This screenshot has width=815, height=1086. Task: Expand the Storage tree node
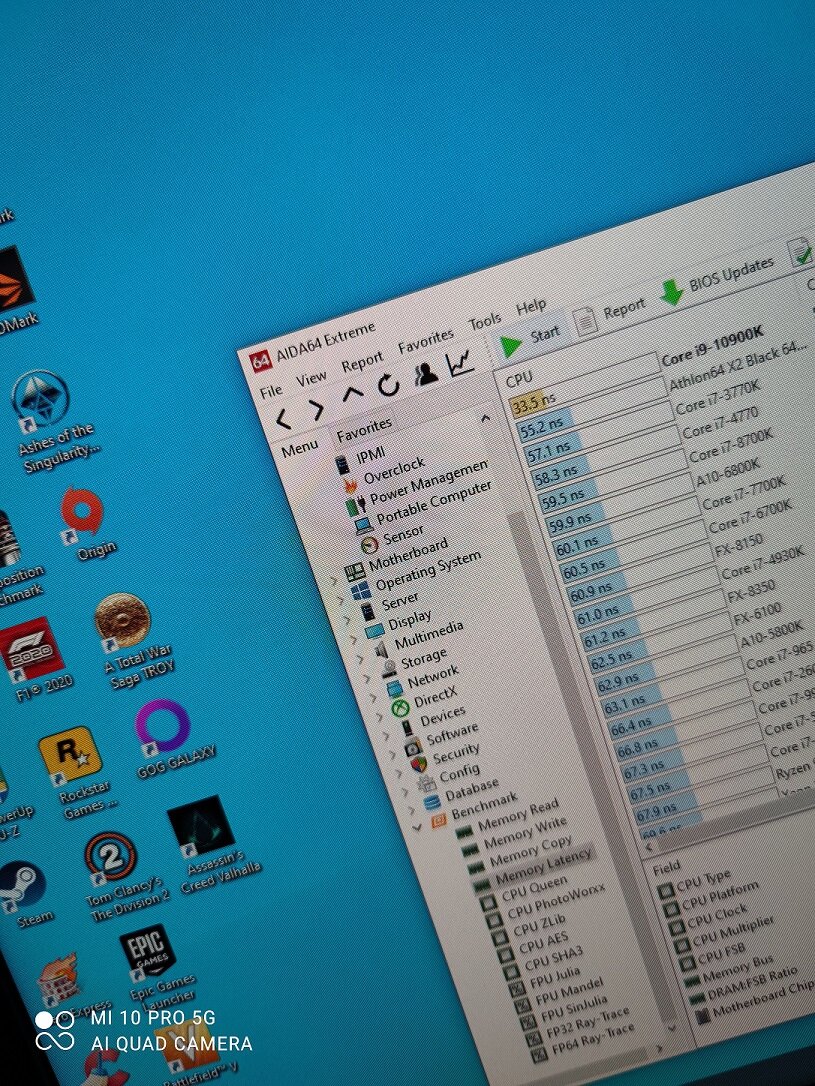368,677
